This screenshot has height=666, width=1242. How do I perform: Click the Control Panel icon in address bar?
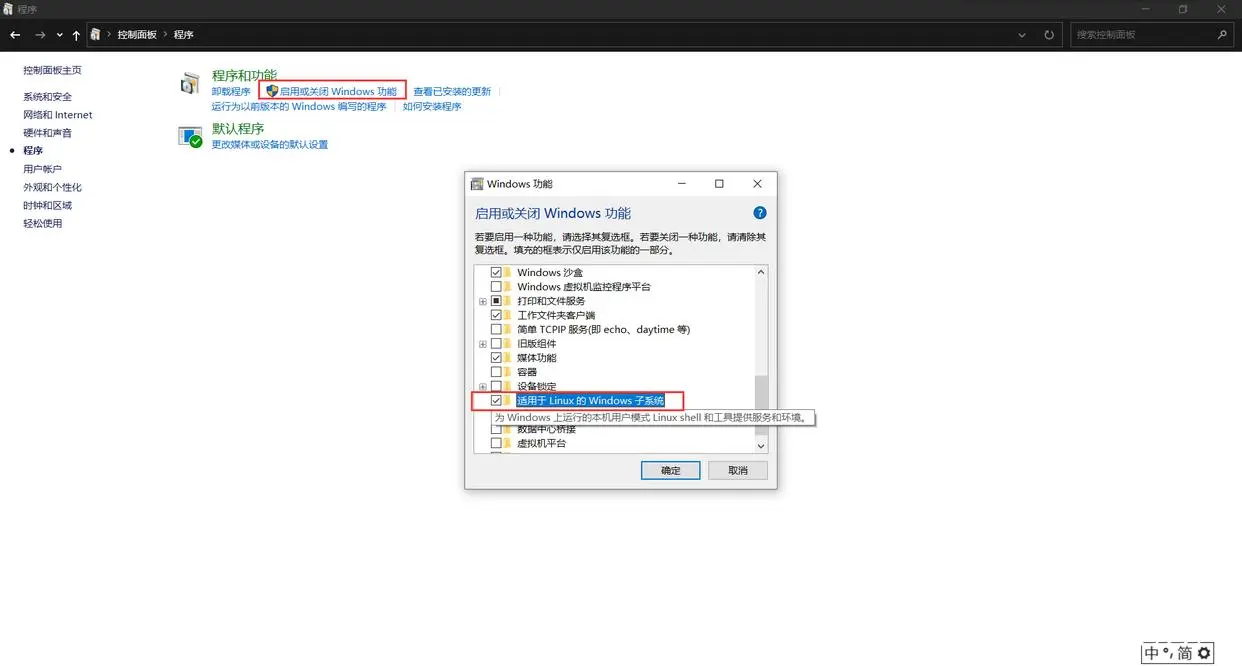tap(96, 34)
